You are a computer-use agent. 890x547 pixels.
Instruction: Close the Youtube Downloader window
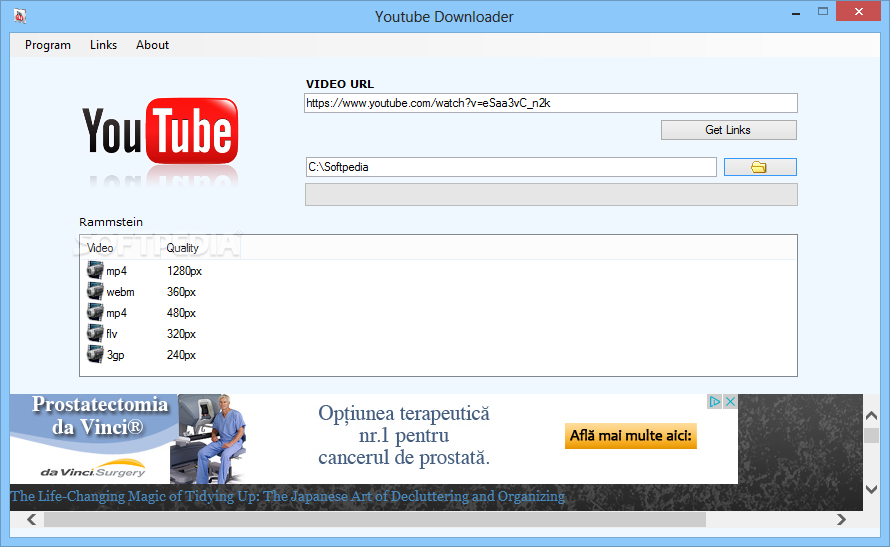858,12
